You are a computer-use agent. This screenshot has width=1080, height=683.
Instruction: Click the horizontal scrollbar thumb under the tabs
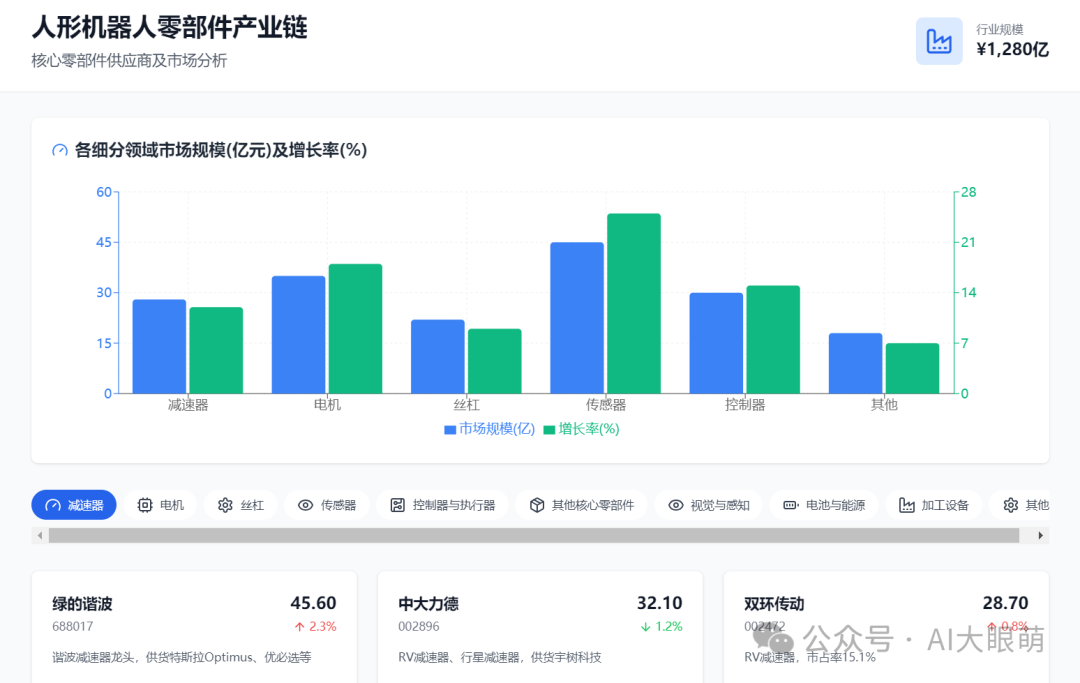[534, 535]
